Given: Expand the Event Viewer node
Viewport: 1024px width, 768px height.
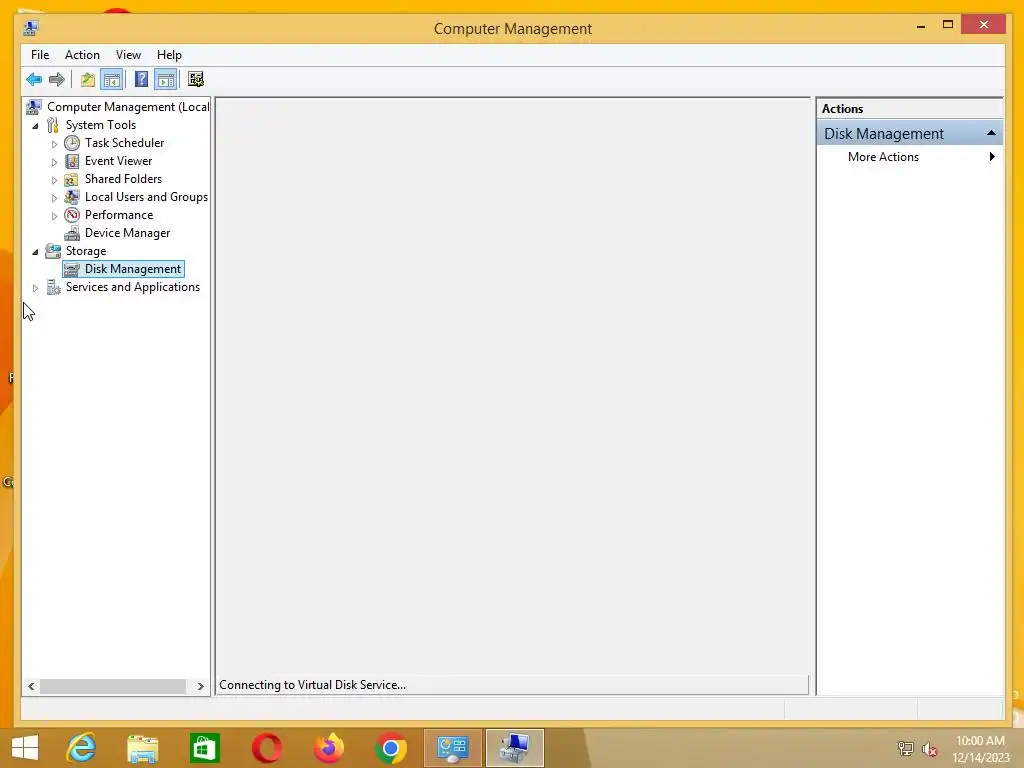Looking at the screenshot, I should pos(54,161).
